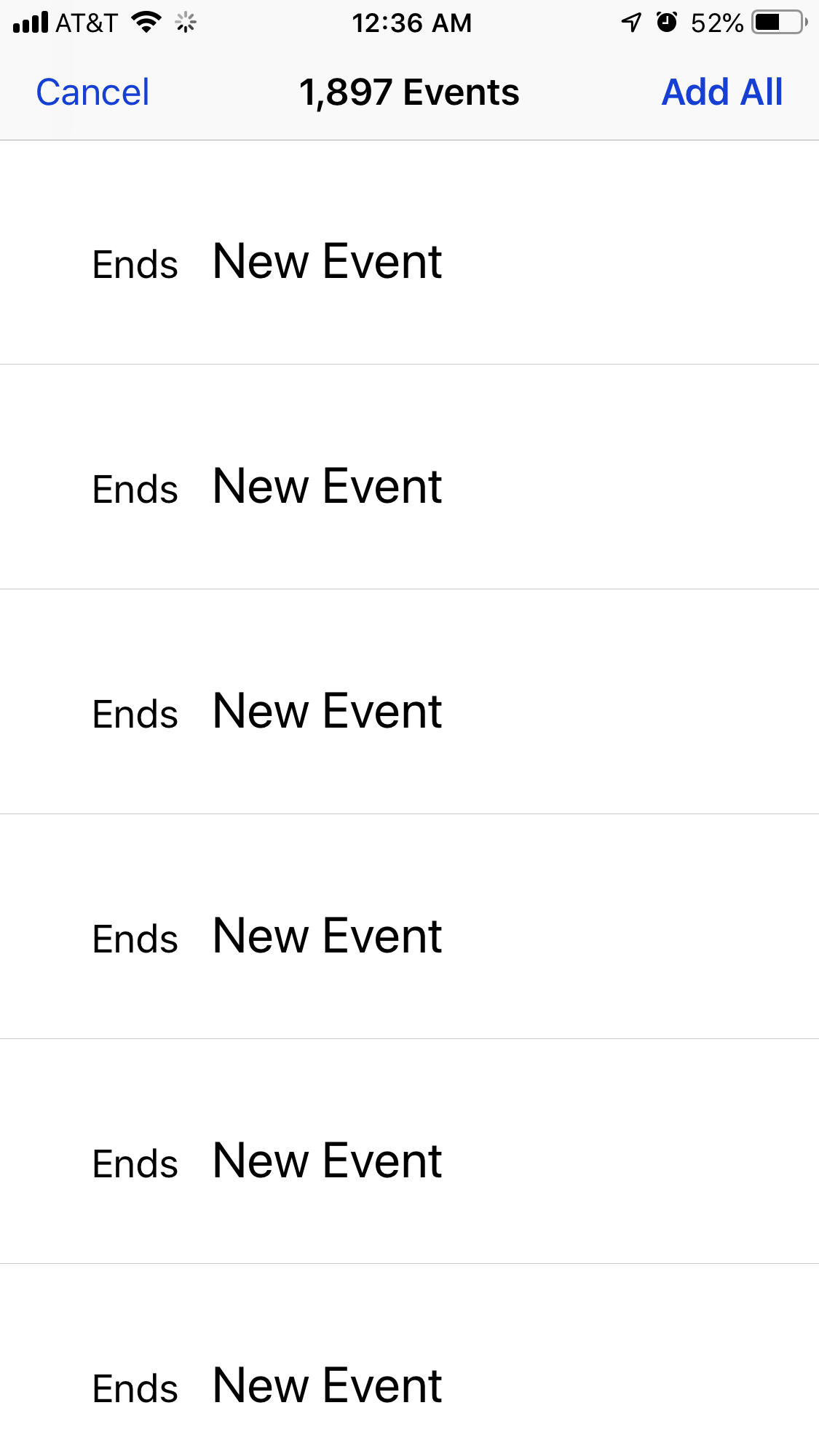Tap Cancel to dismiss event import
Image resolution: width=819 pixels, height=1456 pixels.
(x=92, y=92)
